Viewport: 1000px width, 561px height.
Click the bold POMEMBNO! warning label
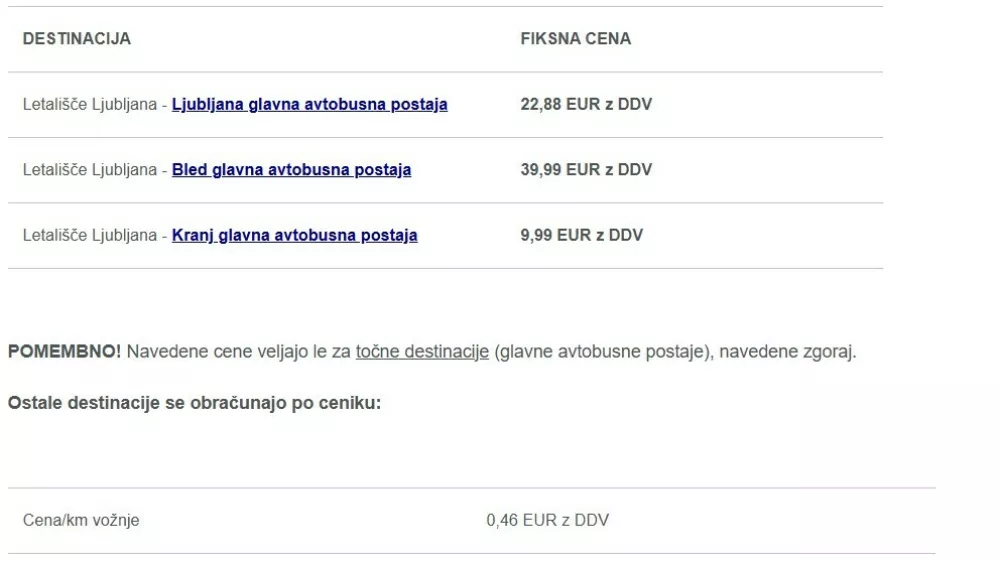click(x=64, y=352)
